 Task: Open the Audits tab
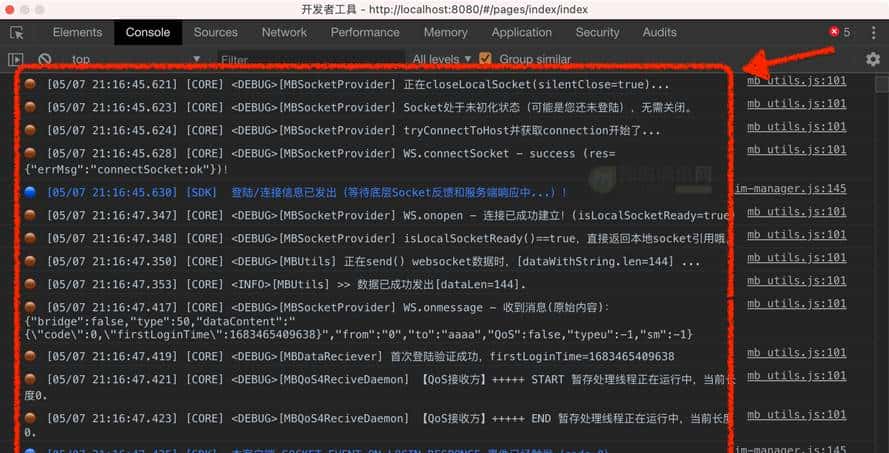[x=659, y=32]
